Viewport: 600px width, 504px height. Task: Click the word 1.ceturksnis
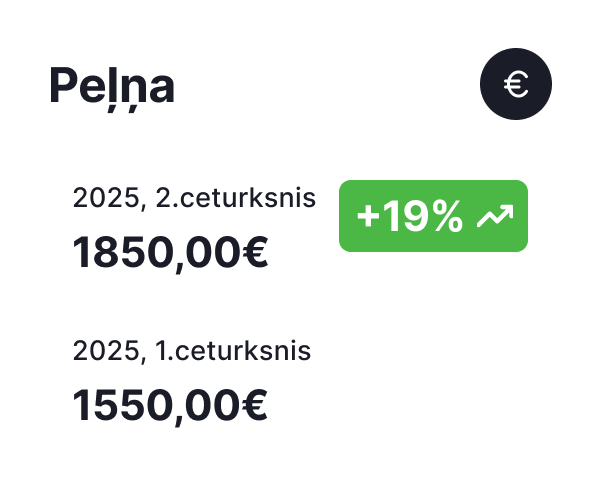(233, 352)
